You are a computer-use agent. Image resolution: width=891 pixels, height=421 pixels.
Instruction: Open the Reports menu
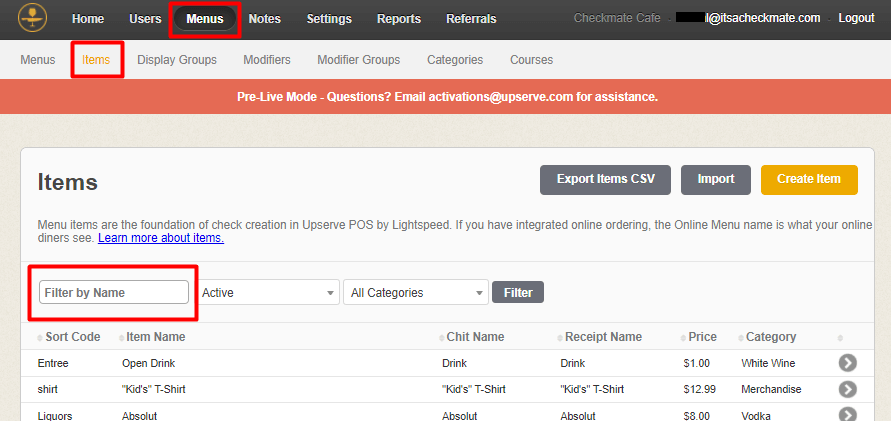point(398,19)
